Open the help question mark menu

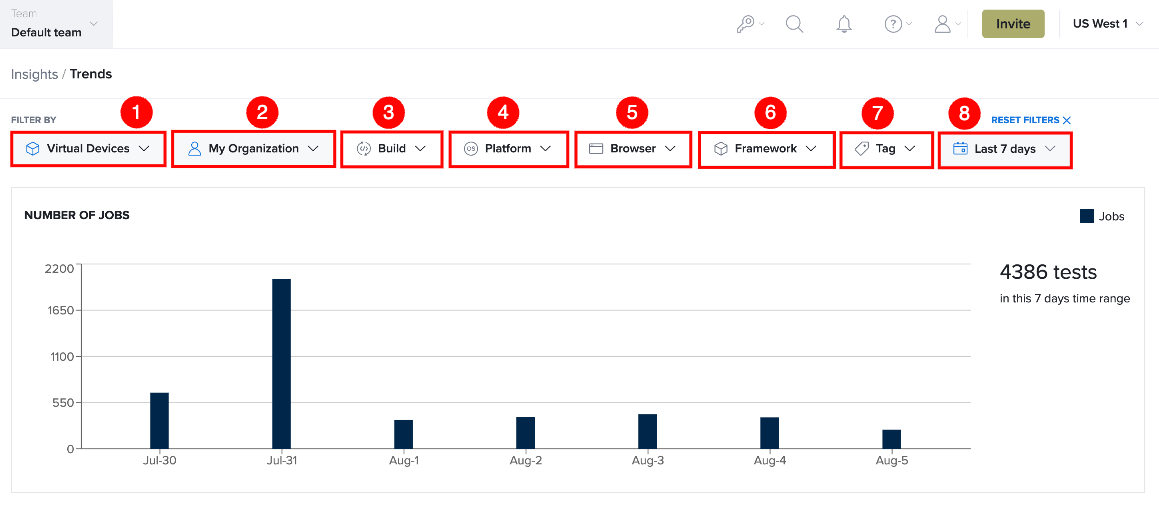point(894,24)
